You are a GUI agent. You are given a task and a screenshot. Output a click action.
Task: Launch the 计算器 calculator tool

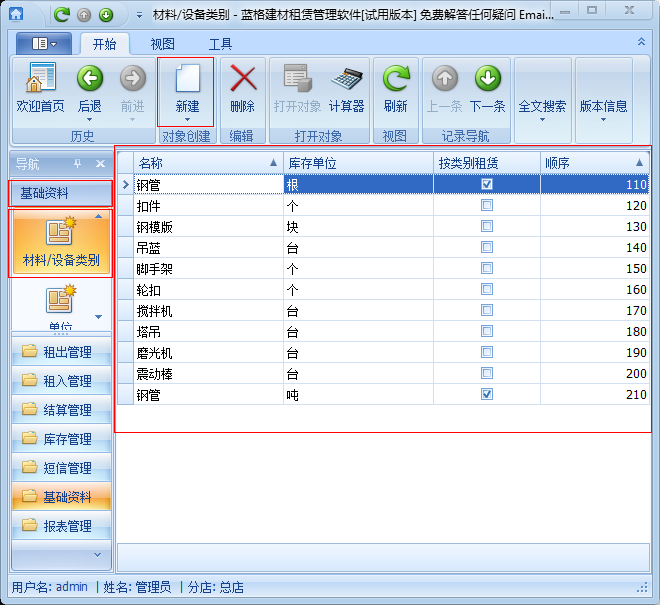pyautogui.click(x=346, y=88)
